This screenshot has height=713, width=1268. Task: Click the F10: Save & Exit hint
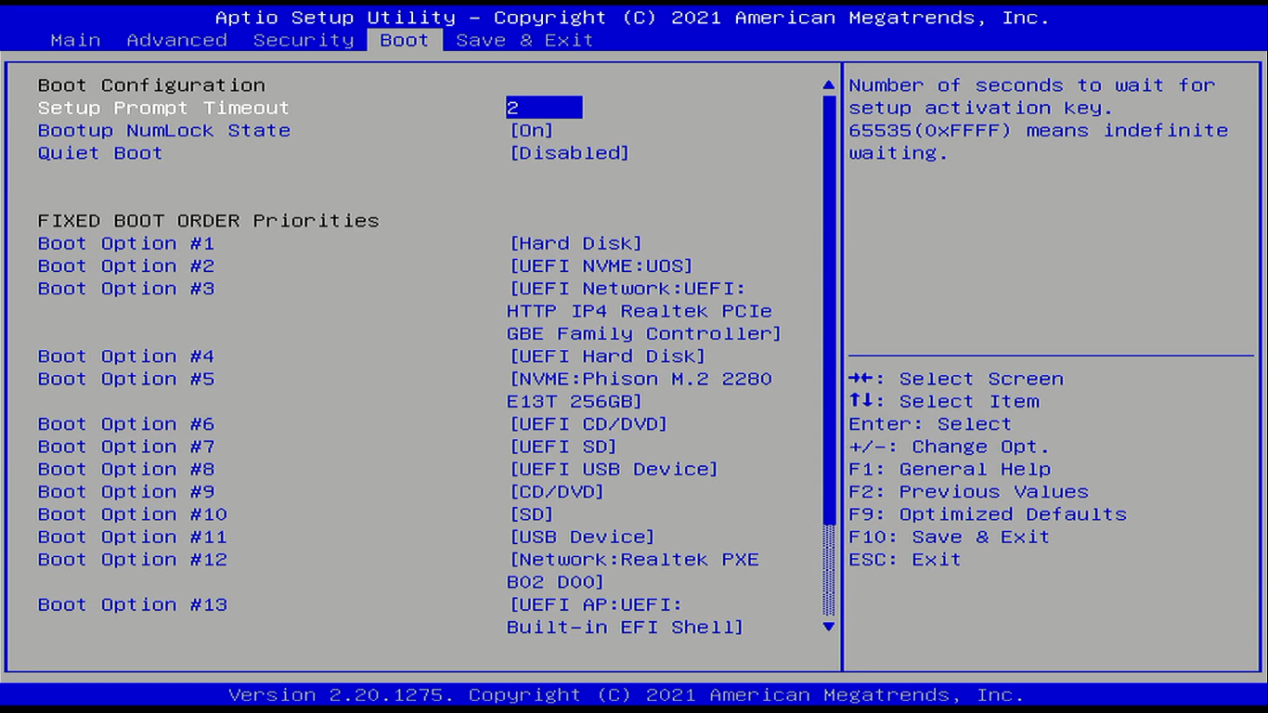coord(949,537)
